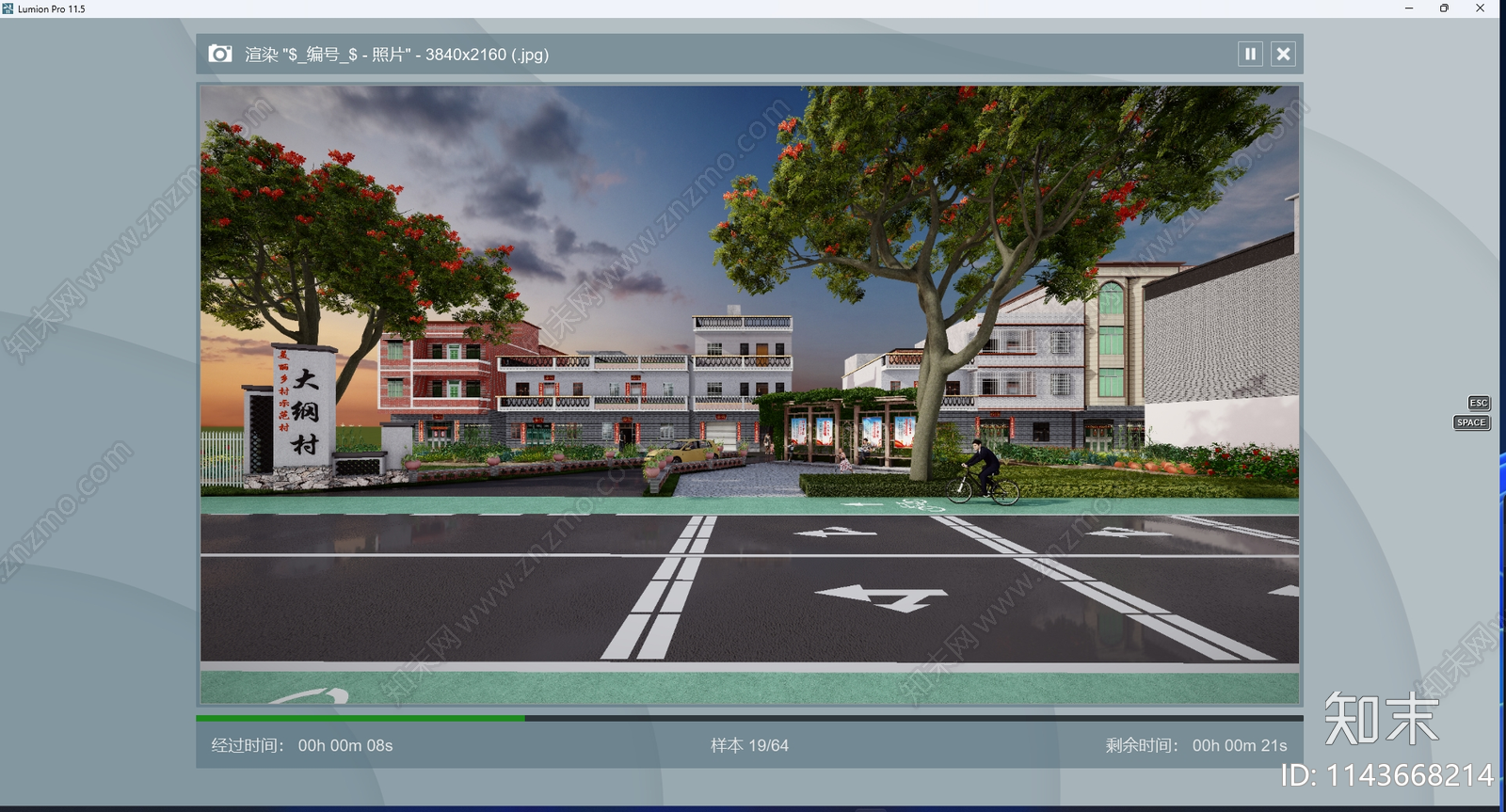This screenshot has width=1506, height=812.
Task: Click the sample count '样本 19/64'
Action: point(749,745)
